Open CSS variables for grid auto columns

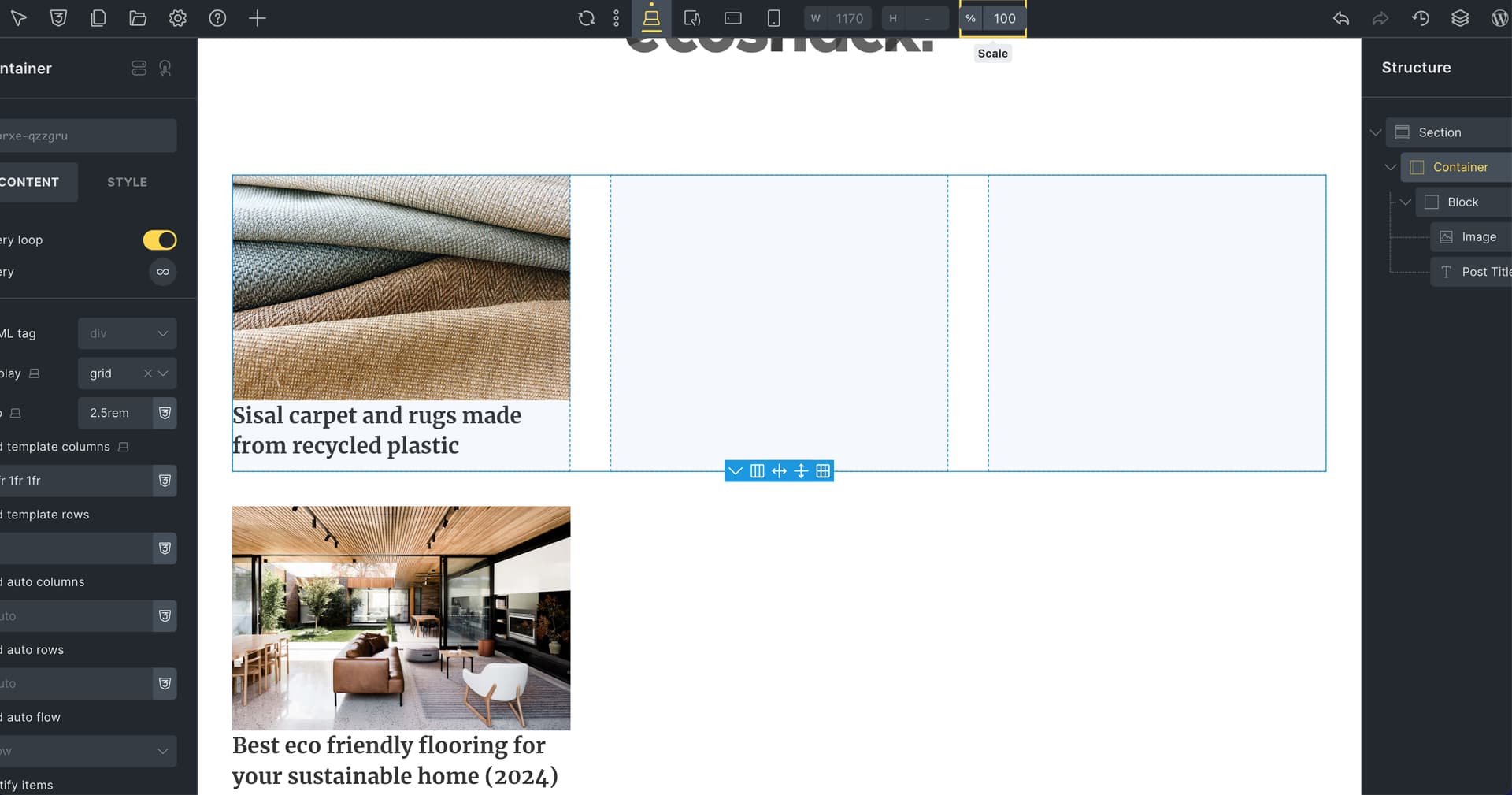[165, 616]
